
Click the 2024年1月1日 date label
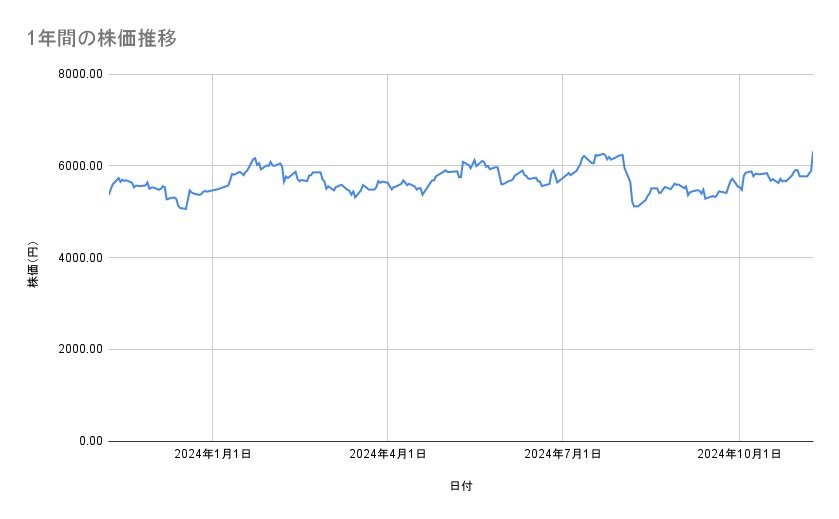(x=212, y=455)
